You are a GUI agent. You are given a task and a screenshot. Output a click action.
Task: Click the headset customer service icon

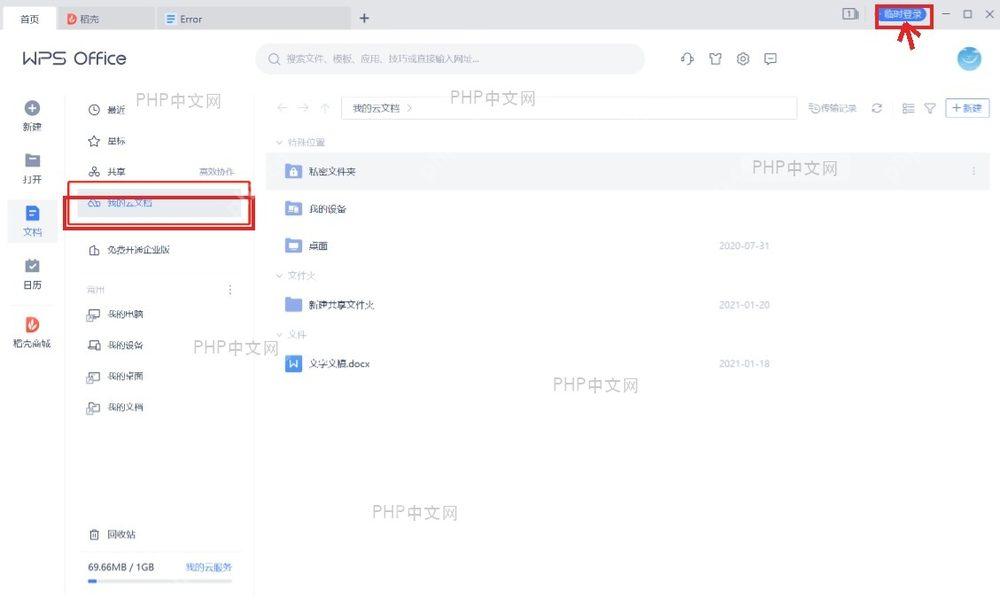coord(687,59)
